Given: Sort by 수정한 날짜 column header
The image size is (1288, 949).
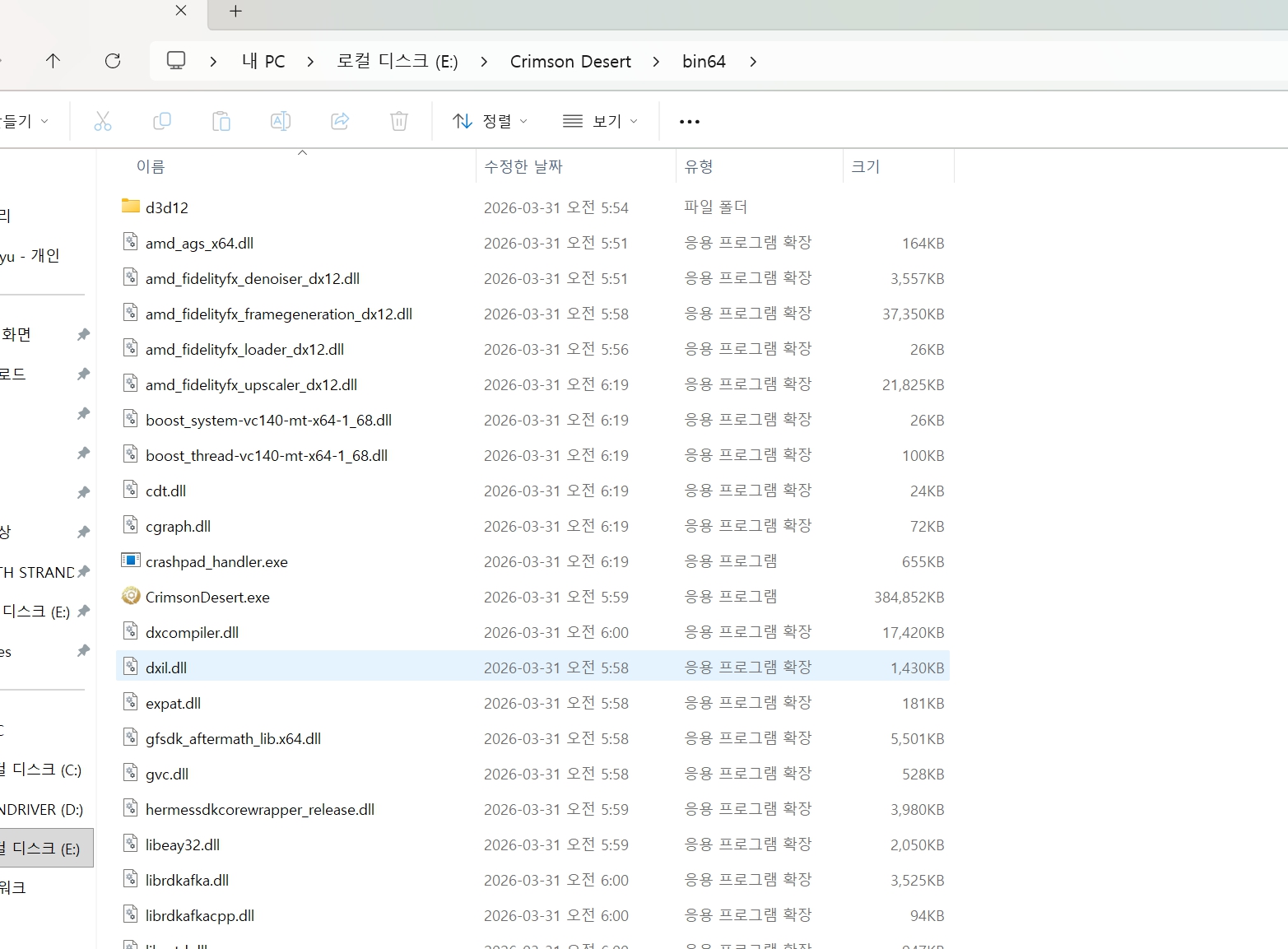Looking at the screenshot, I should (523, 166).
